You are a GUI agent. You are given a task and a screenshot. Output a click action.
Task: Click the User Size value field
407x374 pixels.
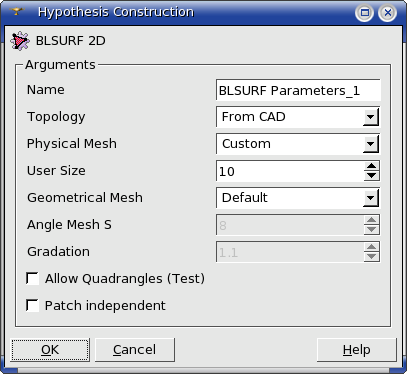tap(290, 171)
